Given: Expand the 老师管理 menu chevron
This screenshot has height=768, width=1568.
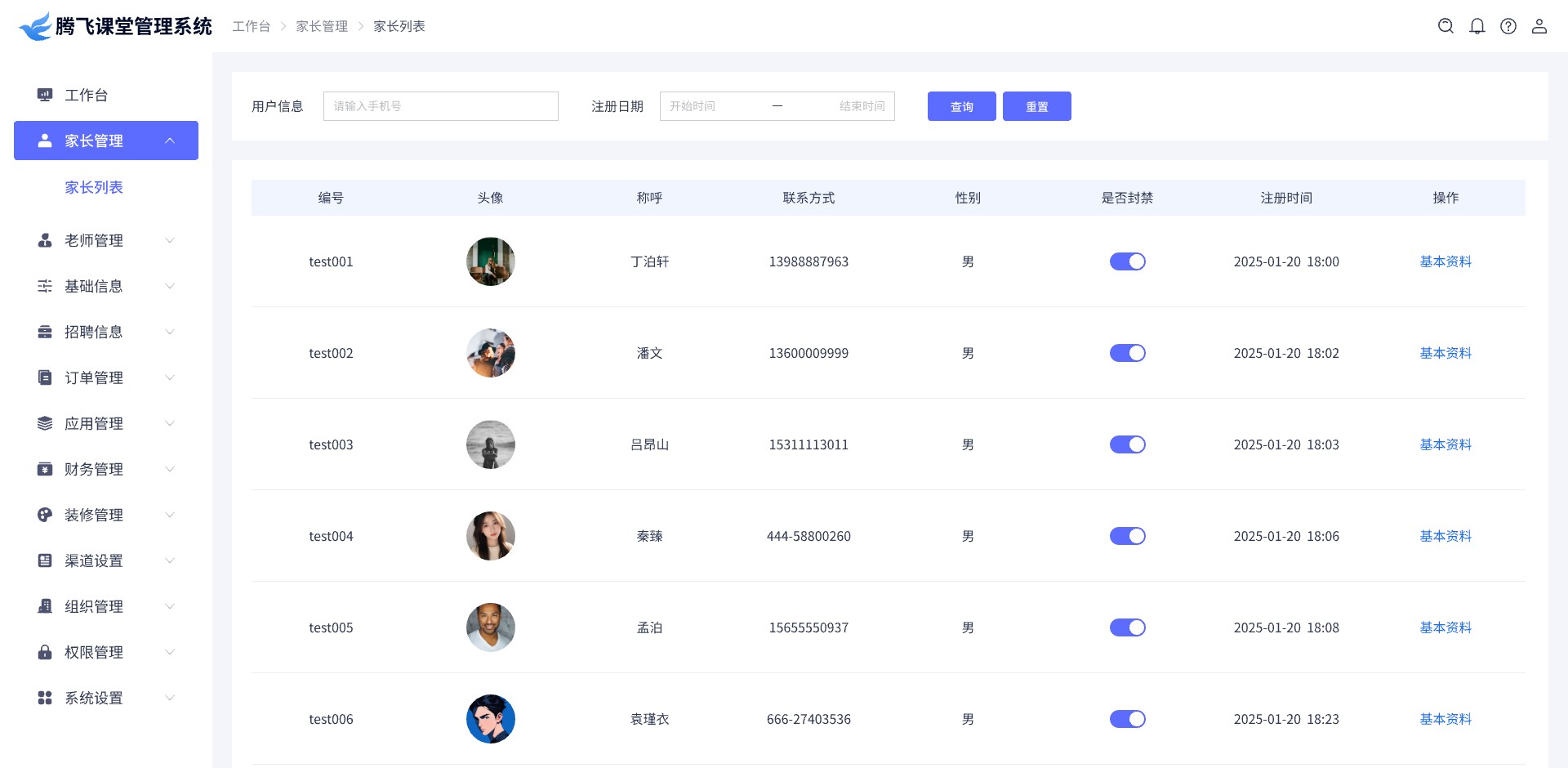Looking at the screenshot, I should coord(170,240).
